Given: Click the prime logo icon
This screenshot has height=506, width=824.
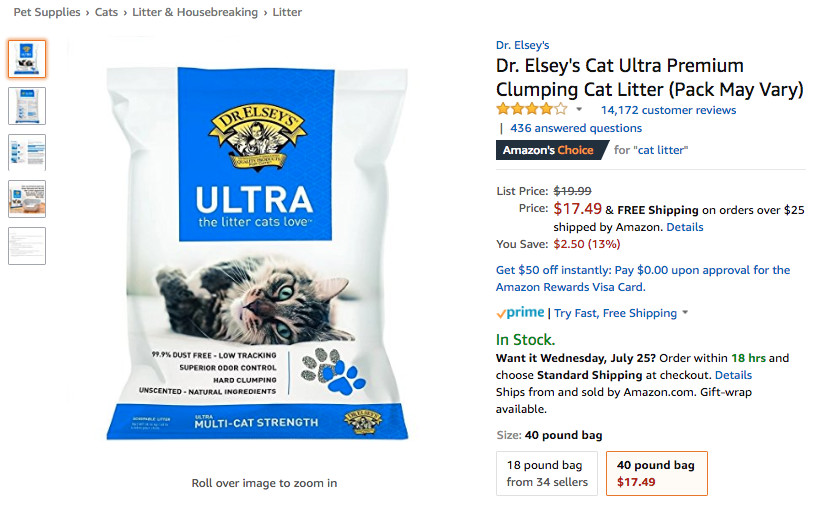Looking at the screenshot, I should point(520,313).
